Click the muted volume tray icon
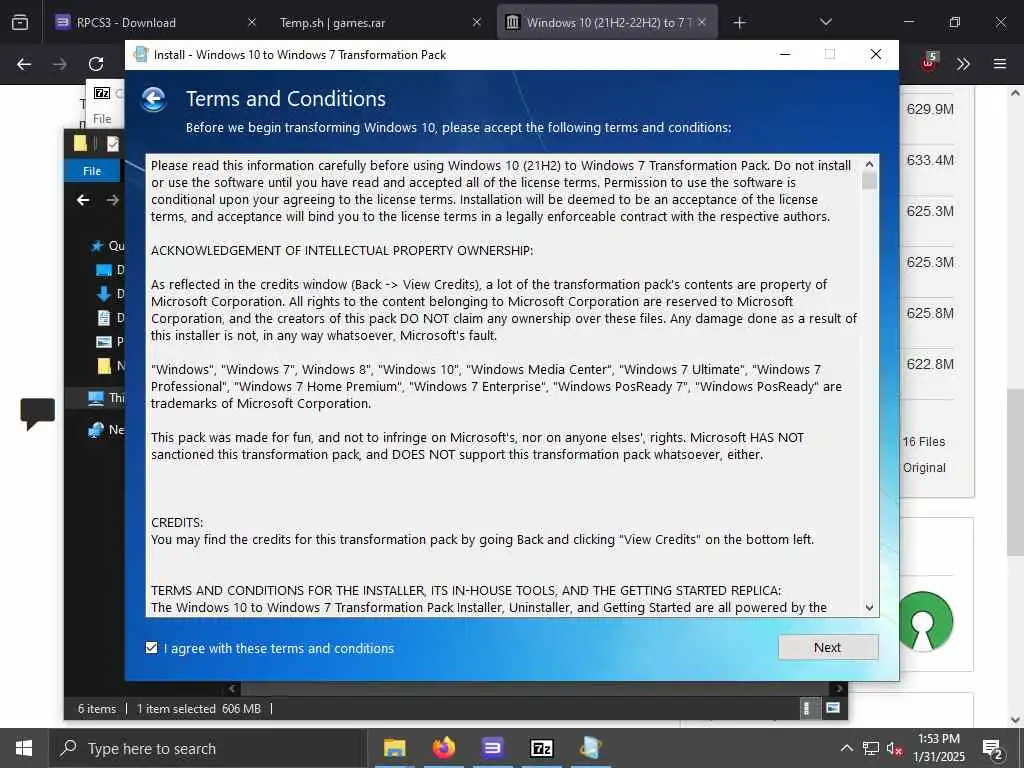Screen dimensions: 1024x768 [x=895, y=748]
